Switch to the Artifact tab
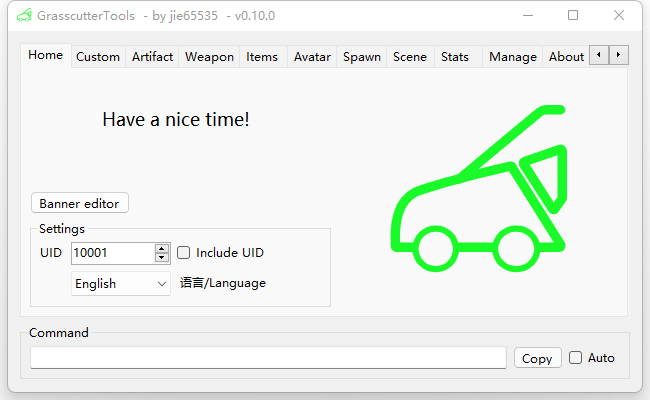The image size is (650, 400). coord(152,57)
